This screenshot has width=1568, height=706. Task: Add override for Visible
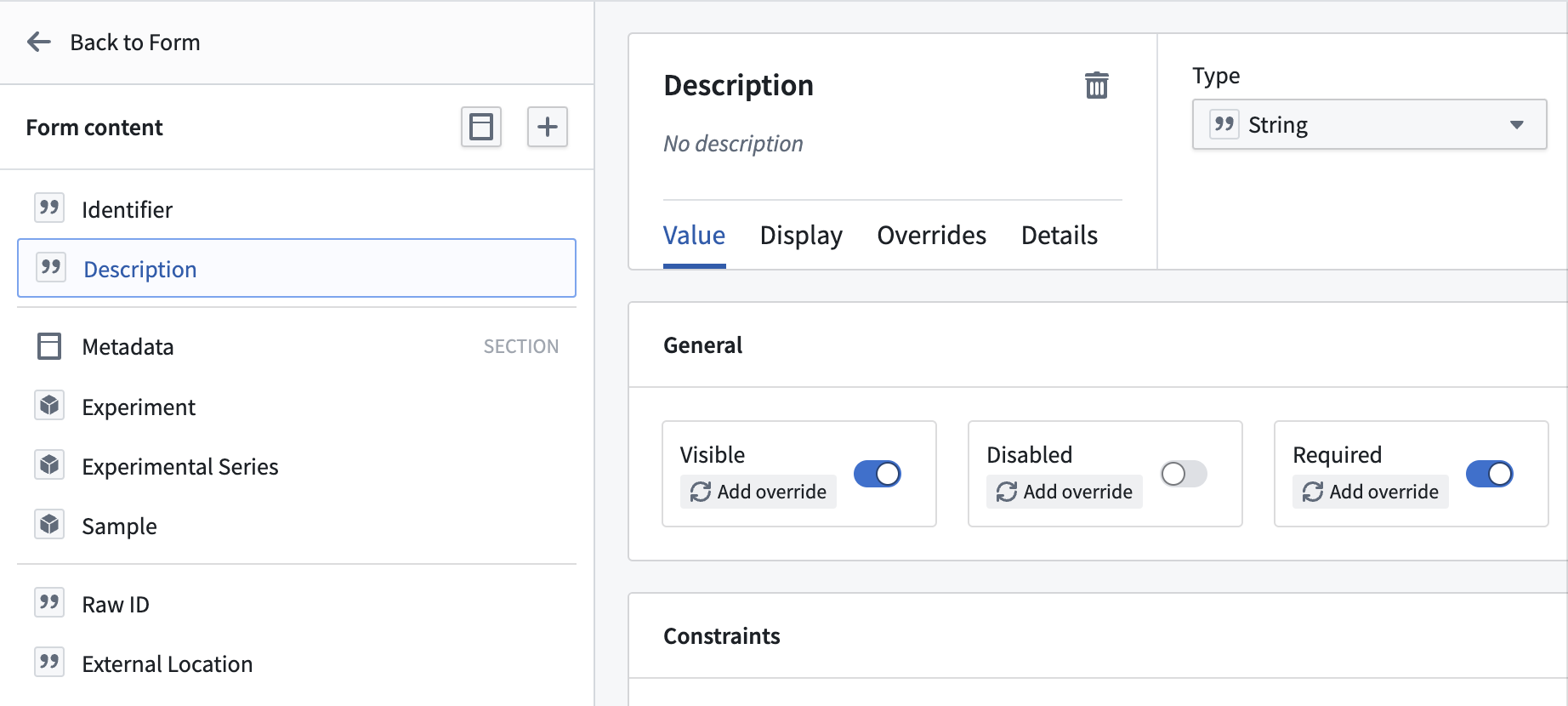758,492
